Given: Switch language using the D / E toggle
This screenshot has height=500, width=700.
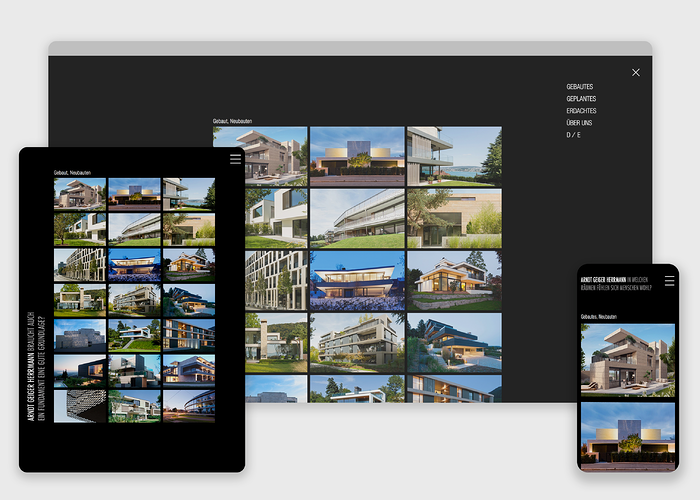Looking at the screenshot, I should (x=573, y=135).
